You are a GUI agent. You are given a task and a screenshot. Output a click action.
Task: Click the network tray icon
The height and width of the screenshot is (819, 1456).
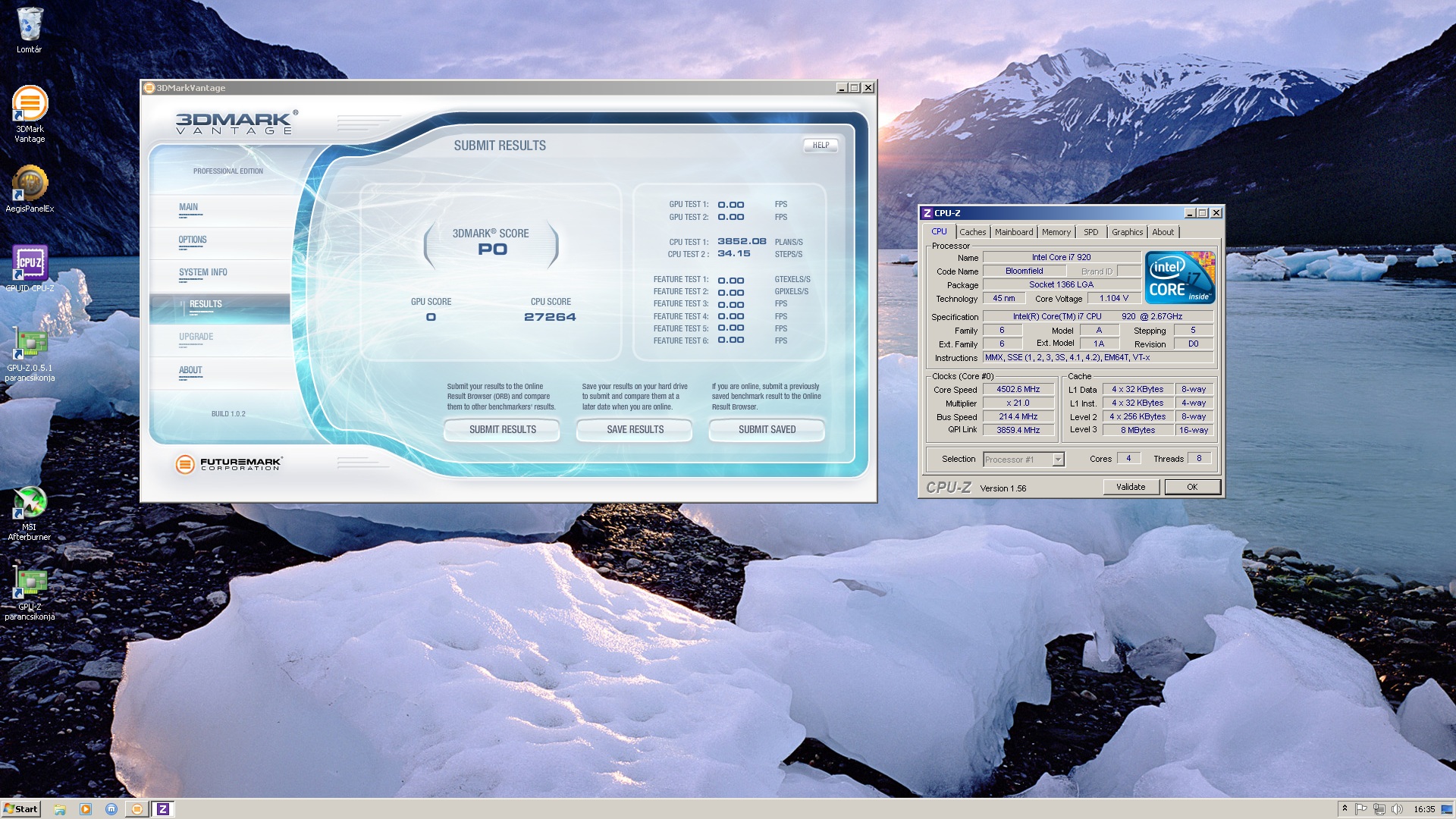pos(1379,809)
